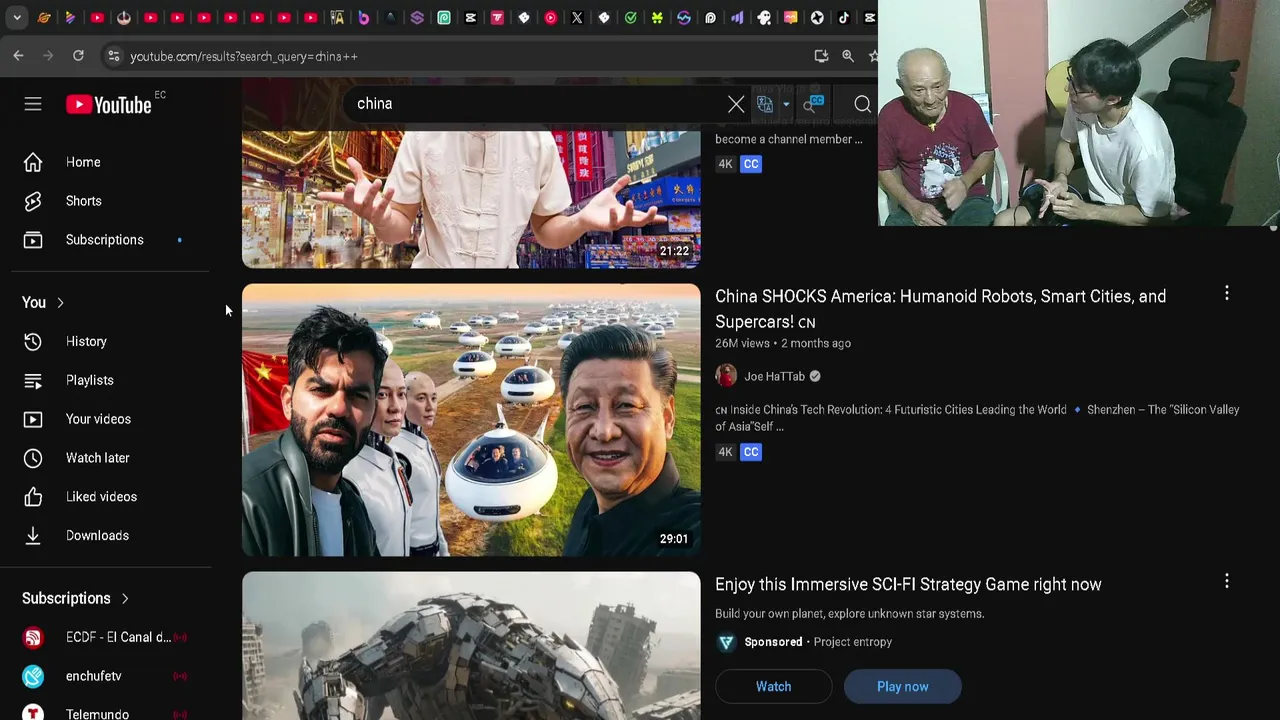Open the Joe HaTTab channel name
This screenshot has height=720, width=1280.
tap(774, 376)
